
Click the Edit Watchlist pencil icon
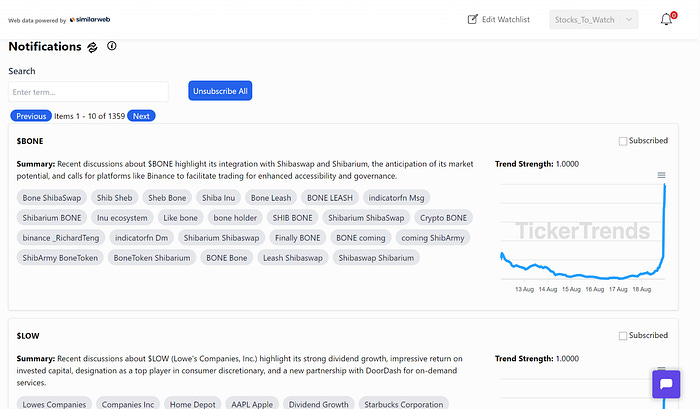tap(472, 19)
